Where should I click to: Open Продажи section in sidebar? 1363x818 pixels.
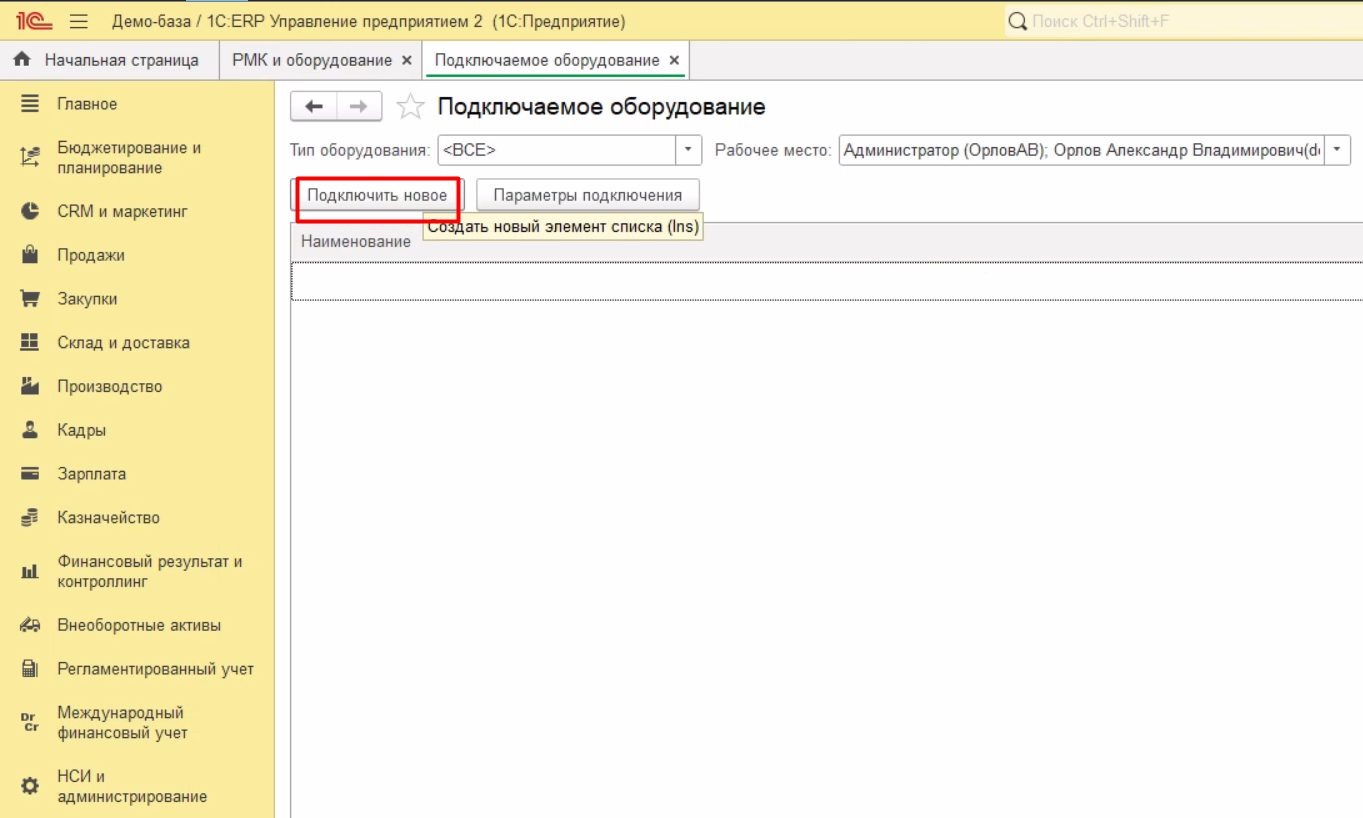pyautogui.click(x=91, y=255)
